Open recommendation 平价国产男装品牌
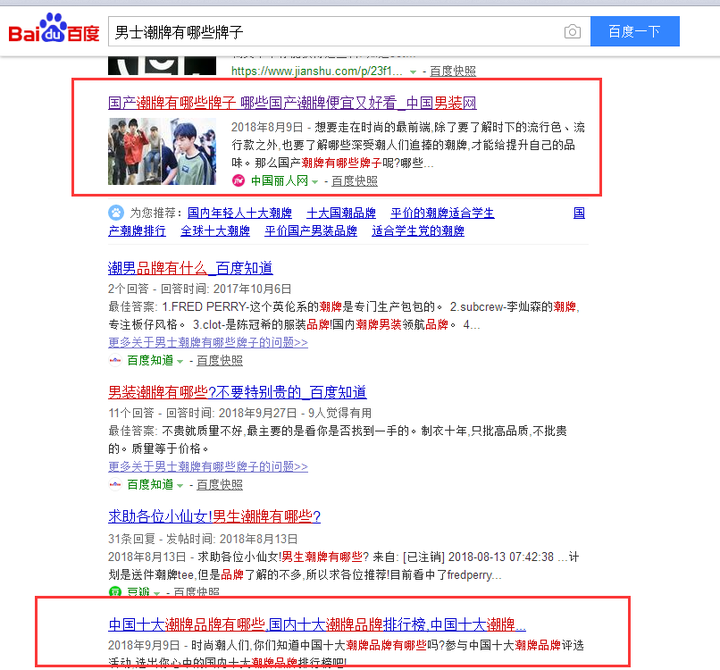The width and height of the screenshot is (720, 670). (x=311, y=231)
